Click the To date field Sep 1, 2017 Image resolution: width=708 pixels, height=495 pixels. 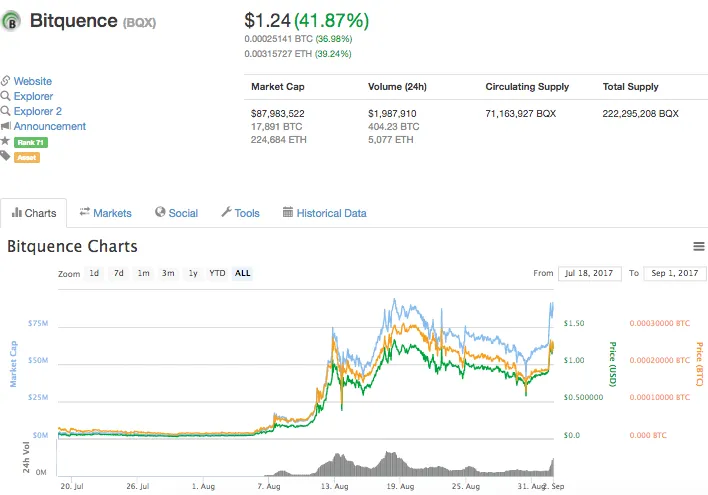[675, 273]
